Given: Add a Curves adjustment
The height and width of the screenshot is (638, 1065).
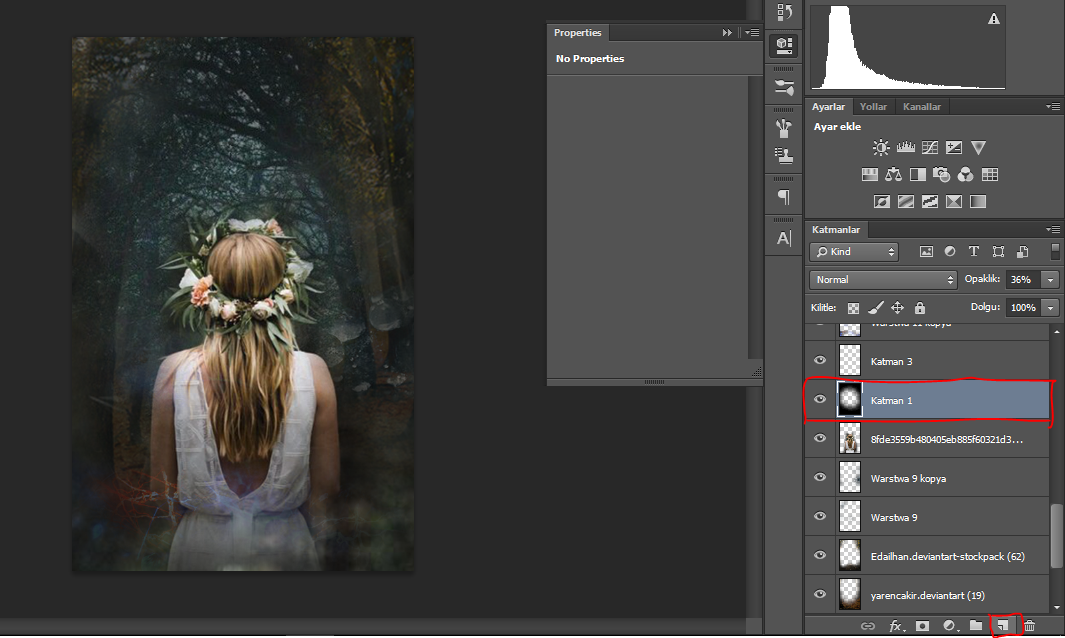Looking at the screenshot, I should (x=930, y=147).
